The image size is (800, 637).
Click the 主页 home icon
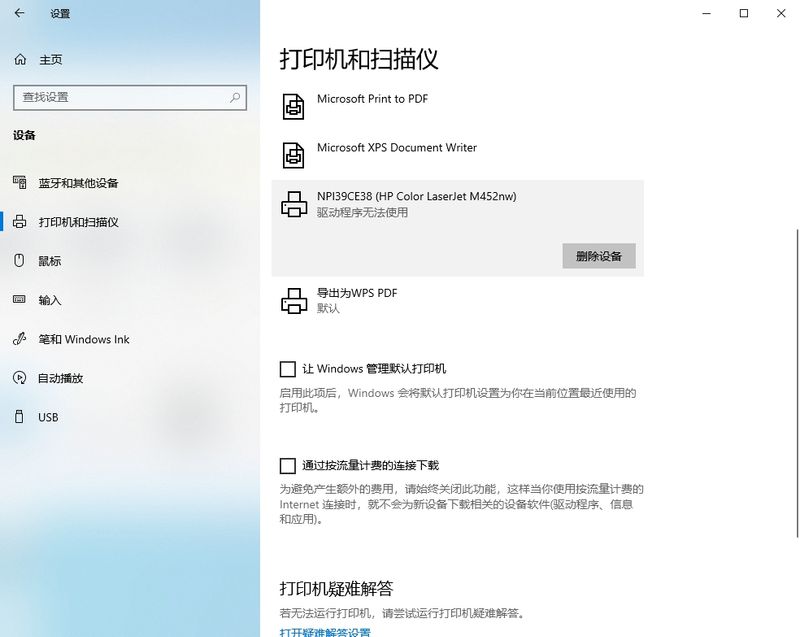[x=20, y=60]
